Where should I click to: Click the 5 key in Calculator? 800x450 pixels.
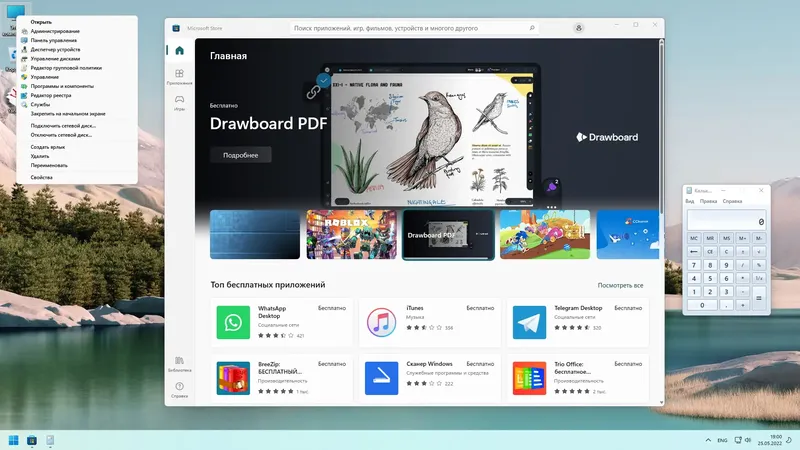point(710,278)
